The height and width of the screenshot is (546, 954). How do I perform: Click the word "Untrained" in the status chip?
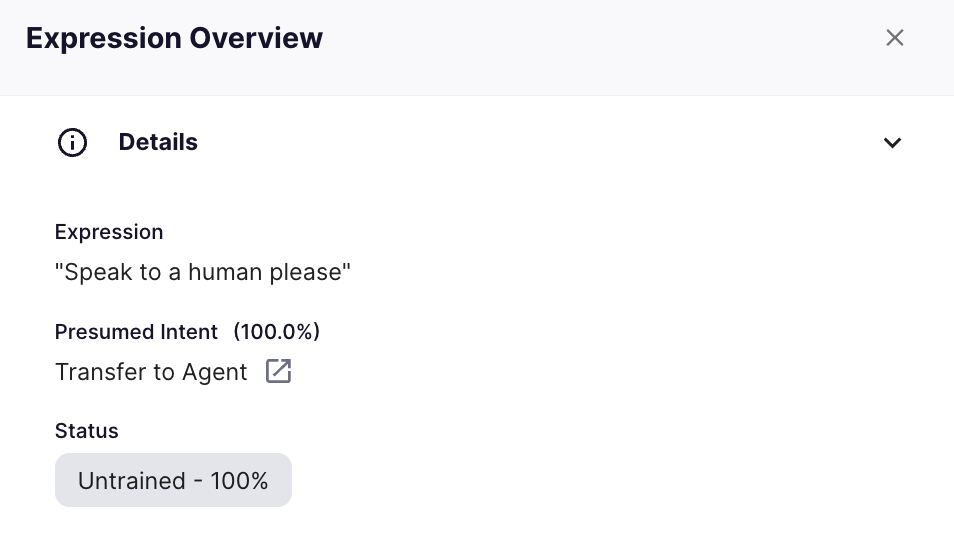click(131, 481)
